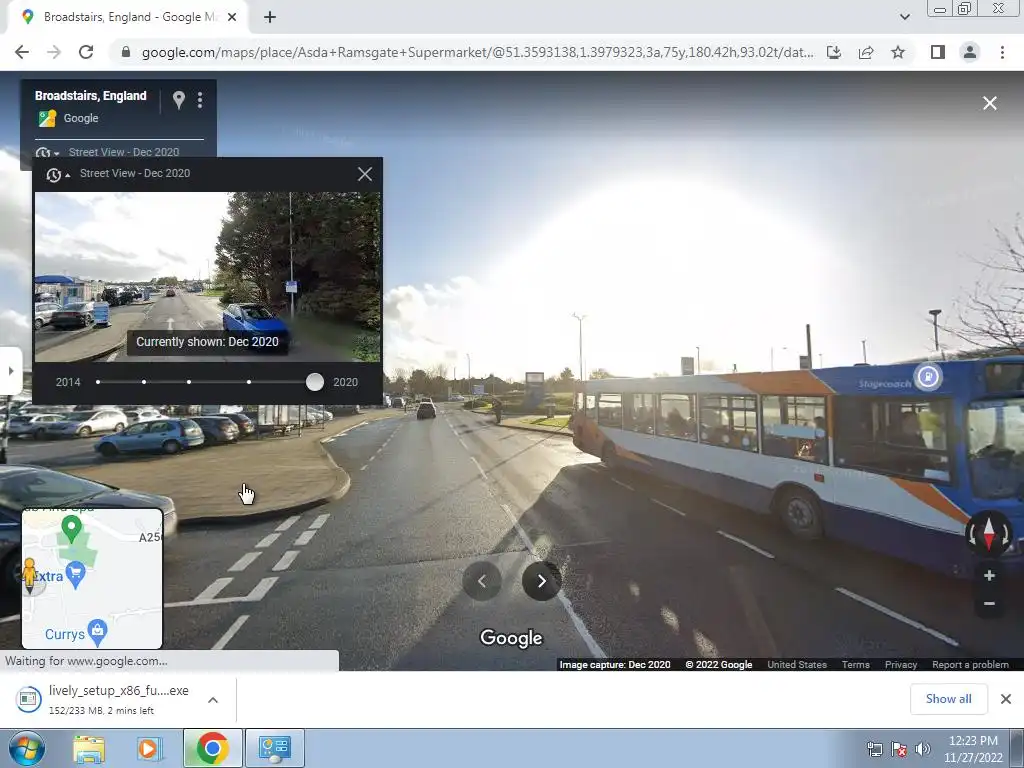Screen dimensions: 1024x768
Task: Select the Broadstairs, England - Google Maps tab
Action: click(128, 18)
